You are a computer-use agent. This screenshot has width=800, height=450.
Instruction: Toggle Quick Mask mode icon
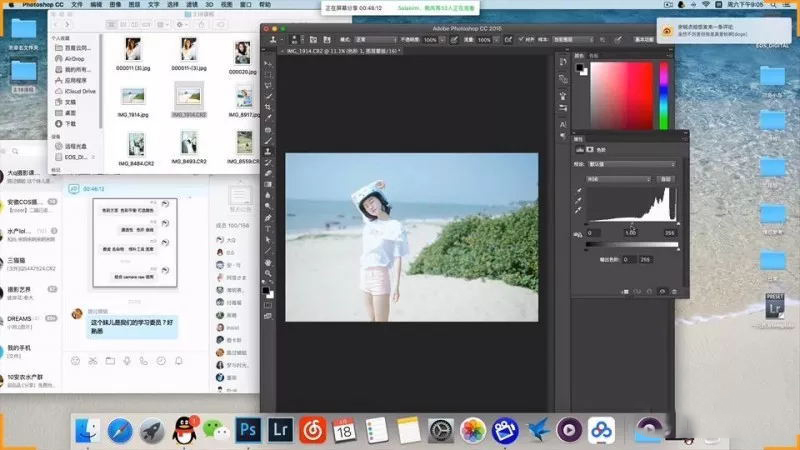point(268,305)
